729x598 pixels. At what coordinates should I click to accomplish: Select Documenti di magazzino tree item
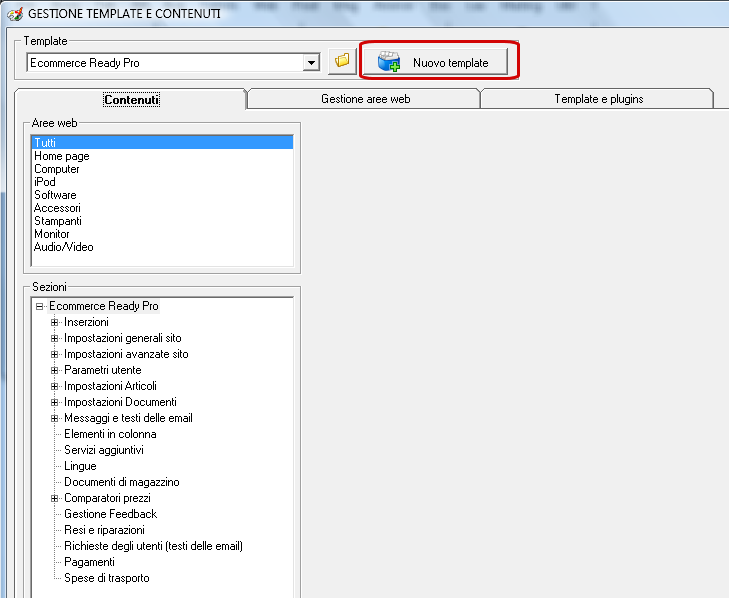click(122, 482)
